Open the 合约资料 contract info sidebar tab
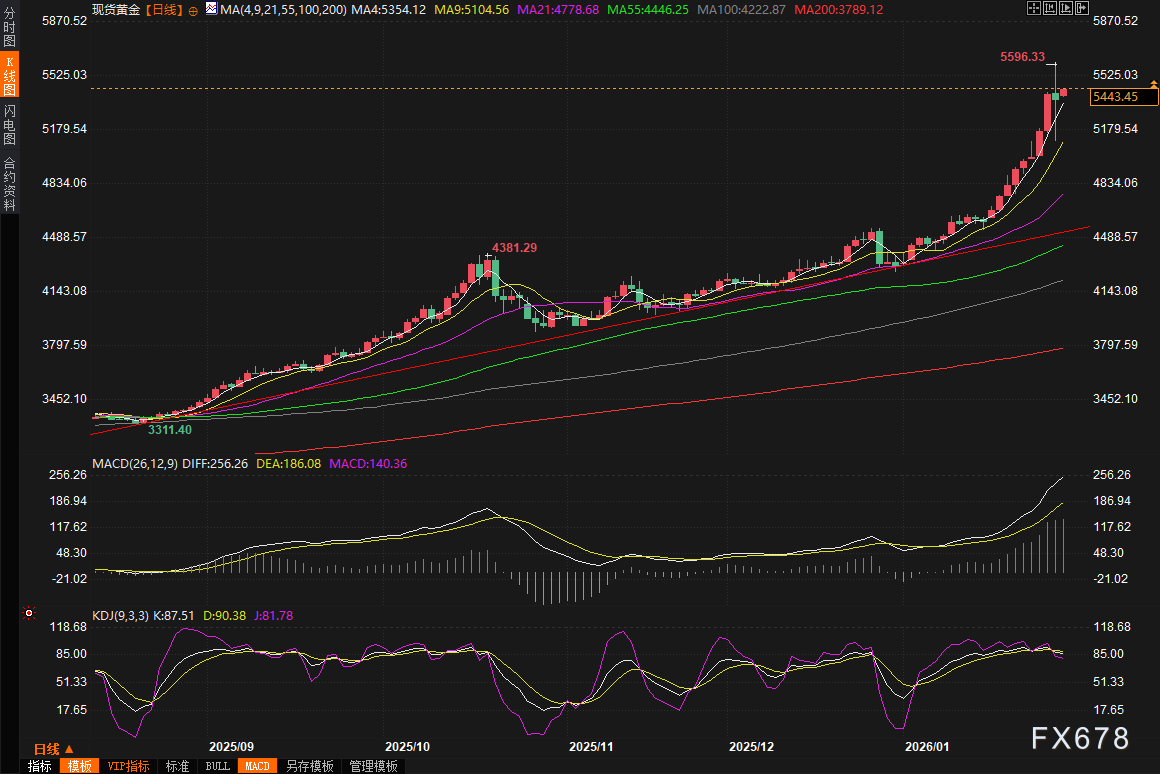Viewport: 1160px width, 774px height. [x=9, y=183]
